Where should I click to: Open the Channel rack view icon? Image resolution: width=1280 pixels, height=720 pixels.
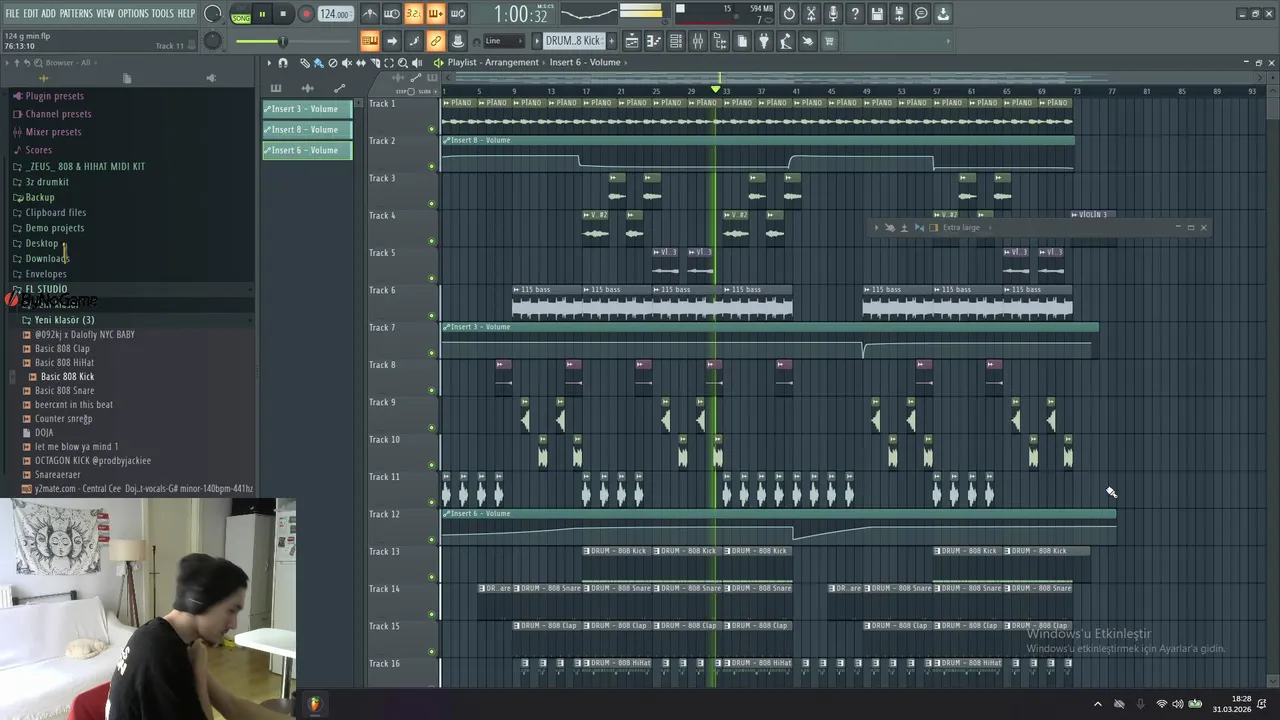pos(676,41)
